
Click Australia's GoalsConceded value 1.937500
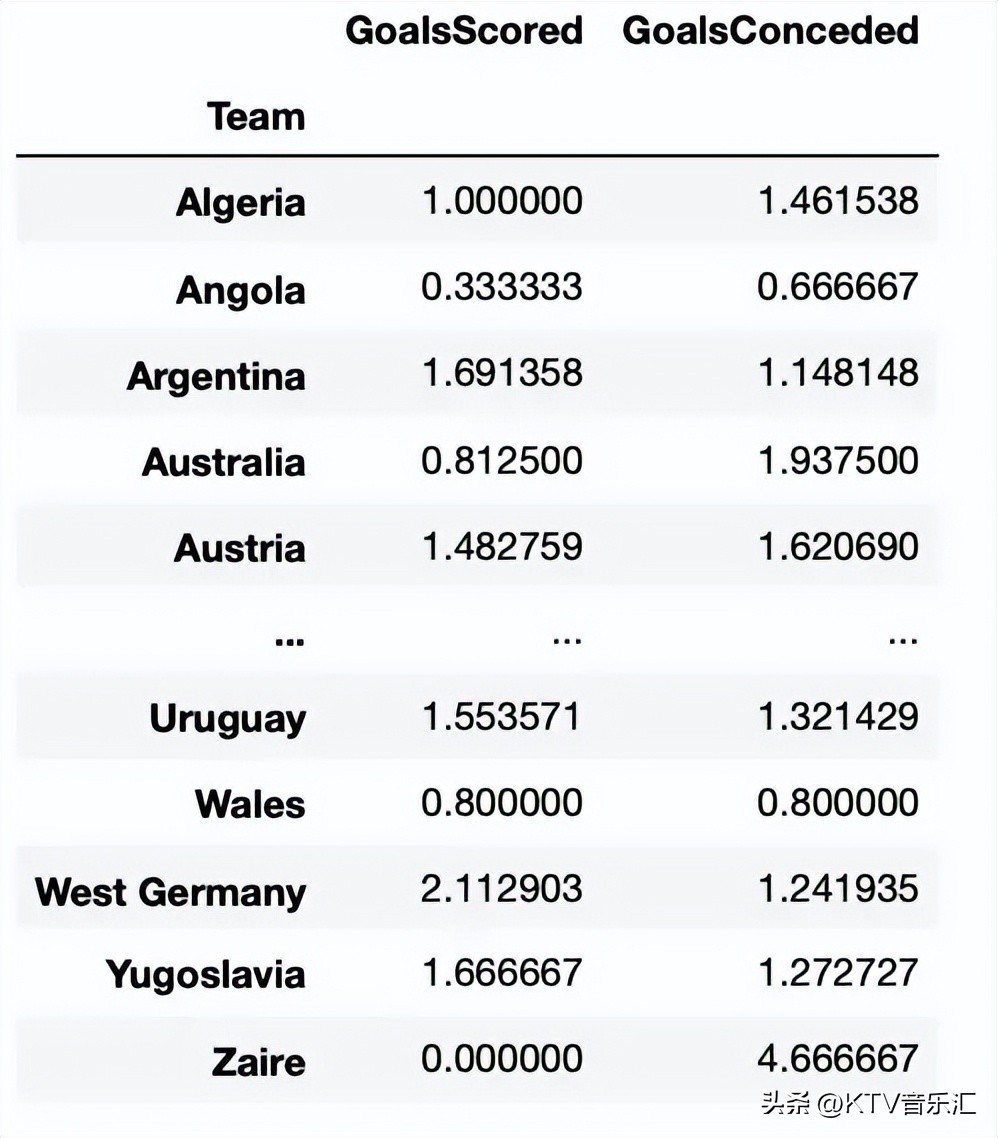tap(838, 460)
